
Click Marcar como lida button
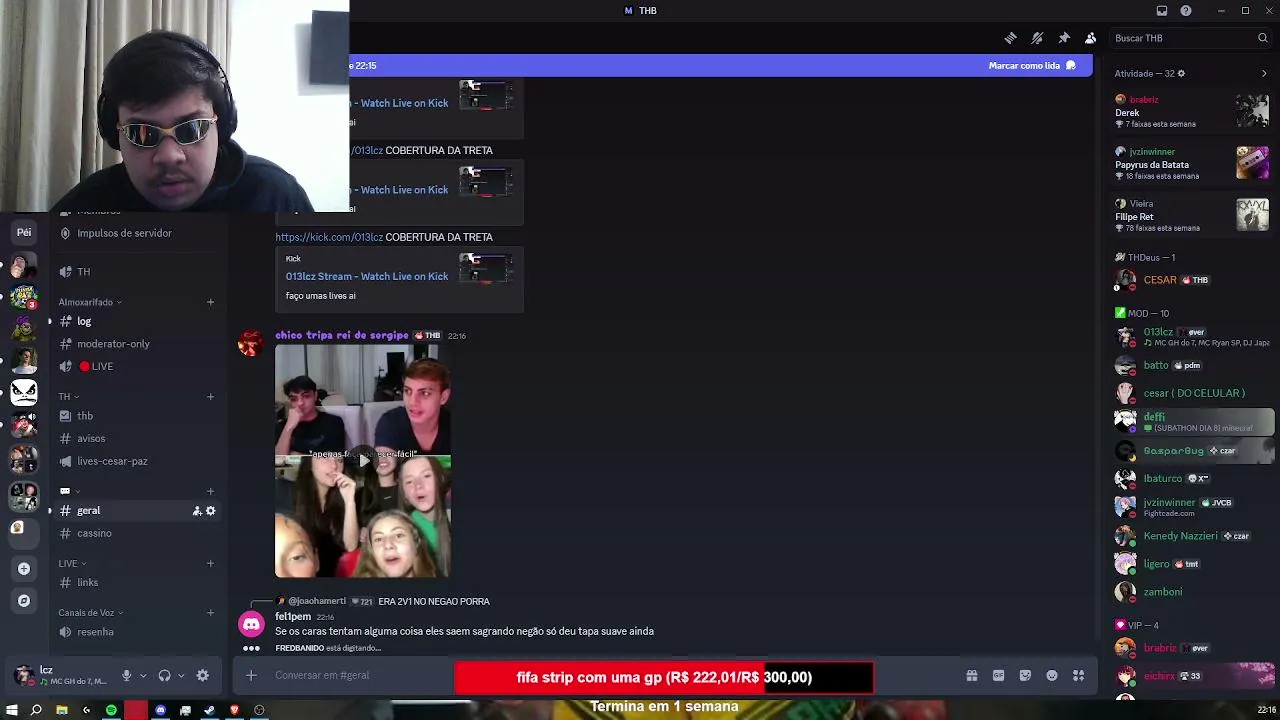click(1032, 65)
